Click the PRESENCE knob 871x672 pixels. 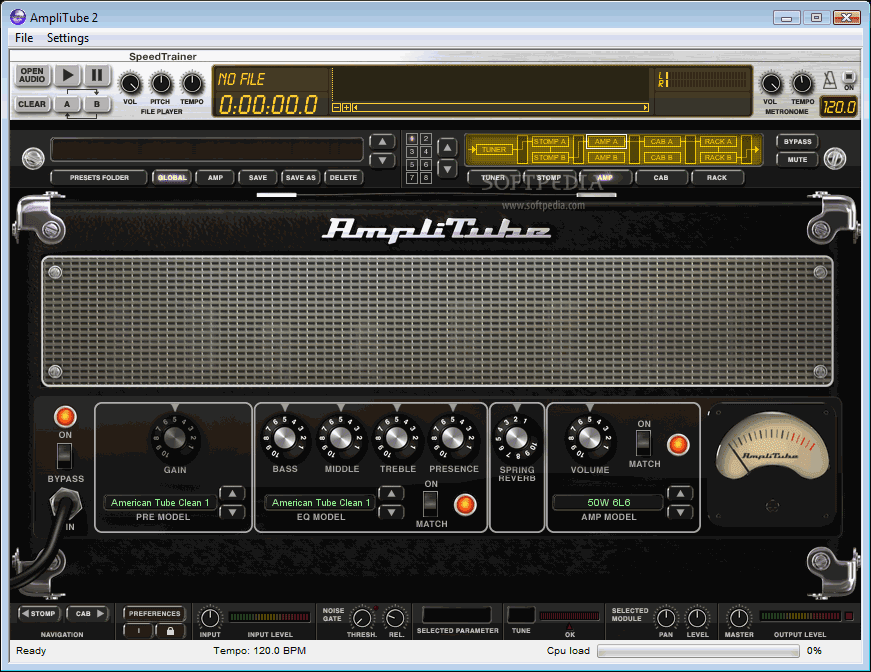(453, 438)
